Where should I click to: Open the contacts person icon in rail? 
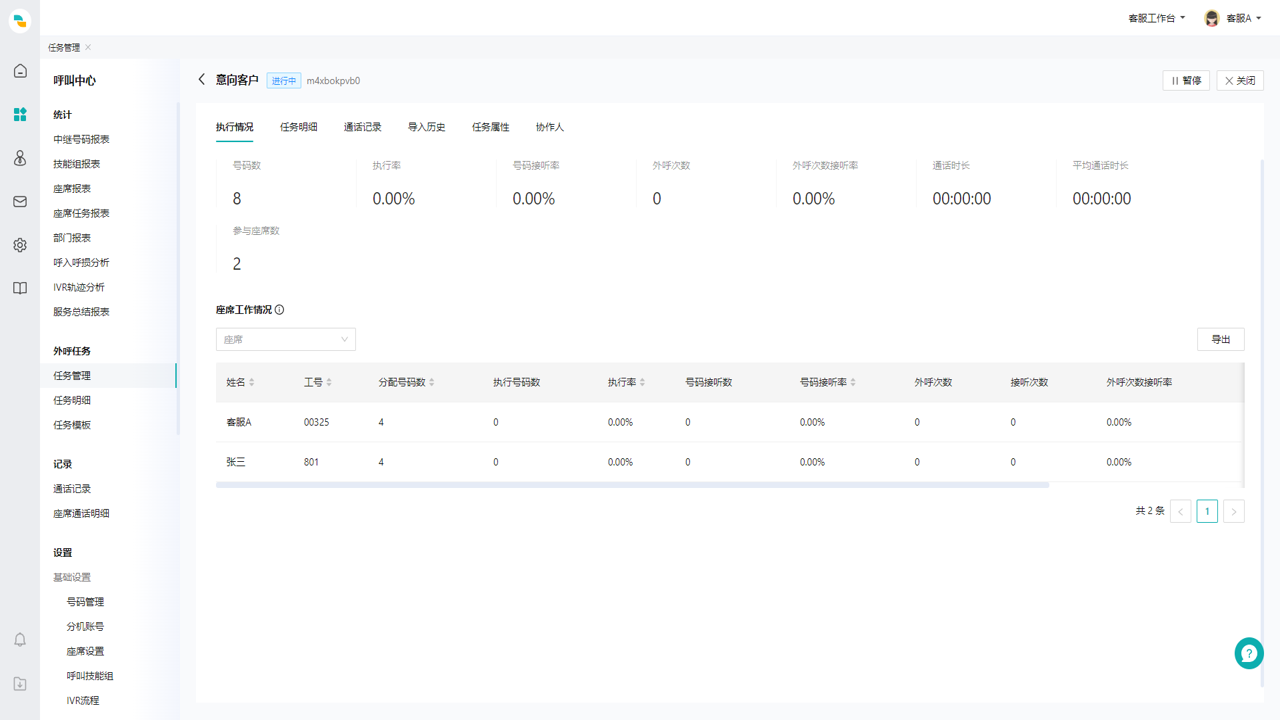pyautogui.click(x=20, y=158)
